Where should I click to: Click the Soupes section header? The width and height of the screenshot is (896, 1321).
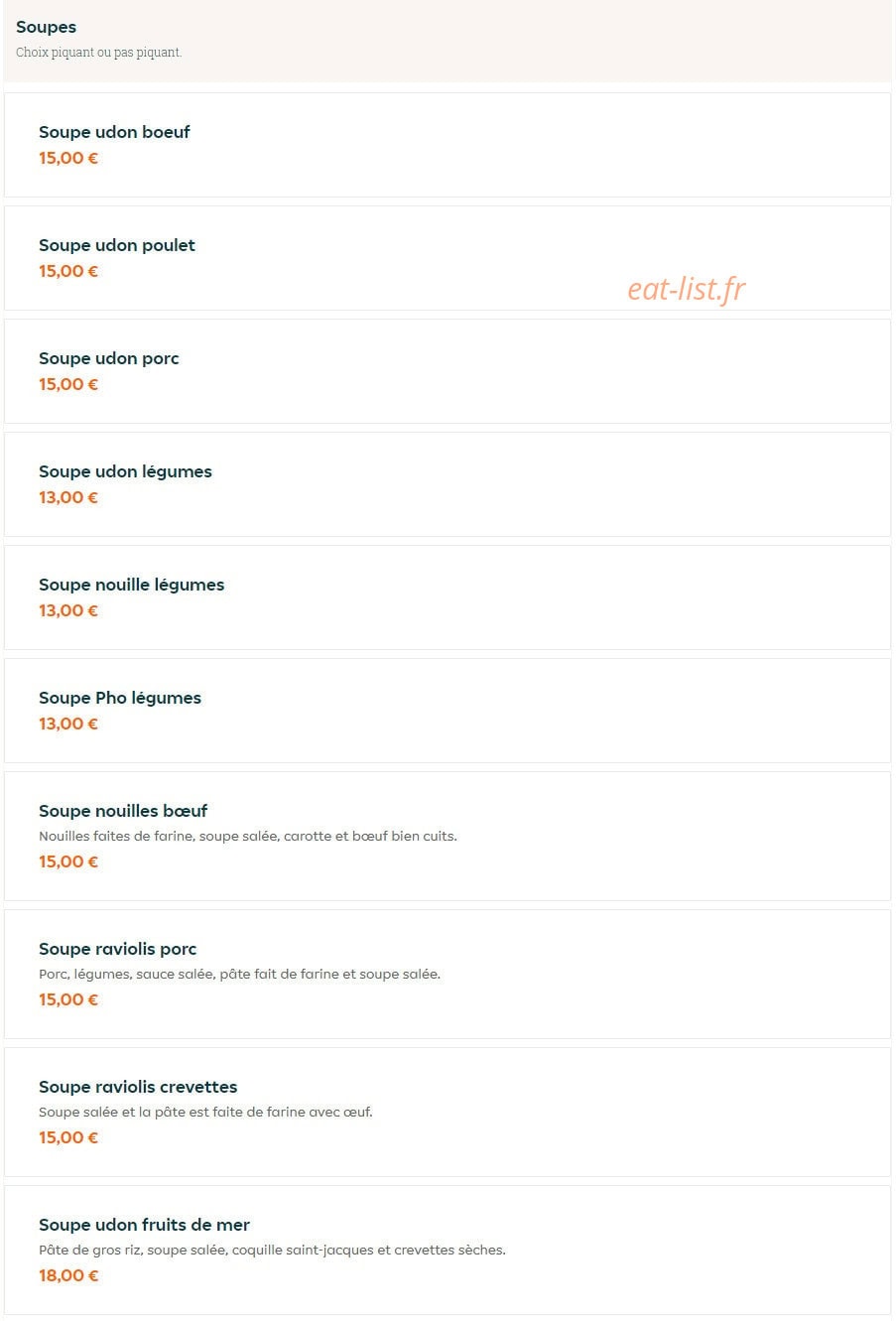(x=46, y=28)
